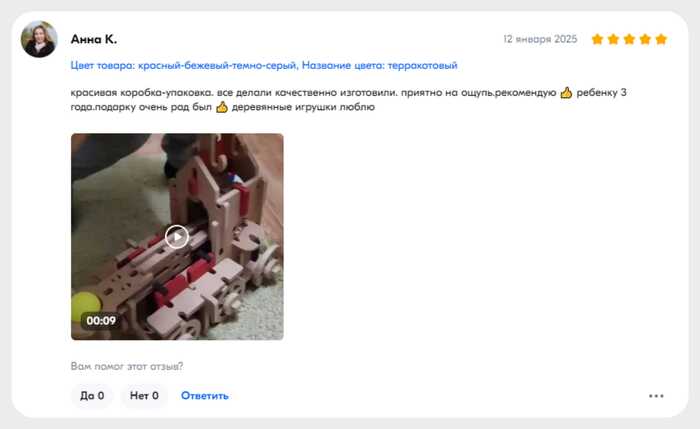The image size is (700, 429).
Task: Select the fifth (last) rating star
Action: point(661,39)
